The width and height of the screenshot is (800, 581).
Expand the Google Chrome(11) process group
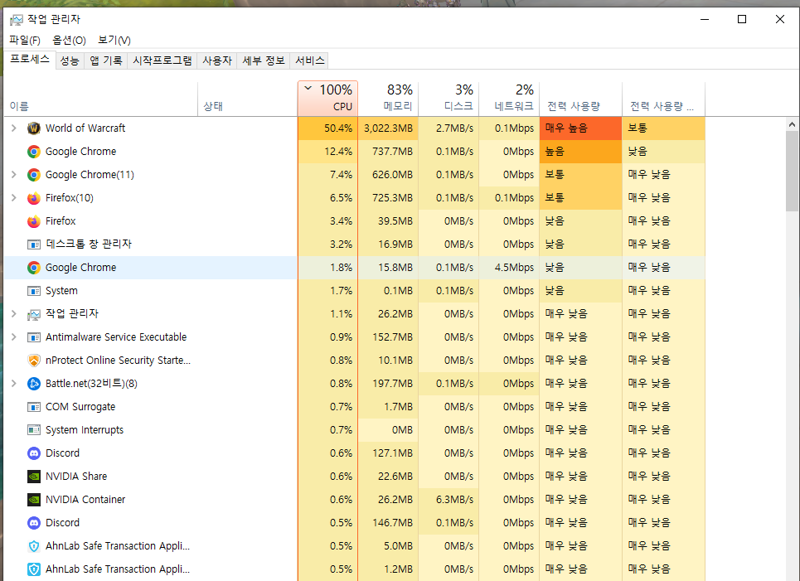(x=14, y=175)
